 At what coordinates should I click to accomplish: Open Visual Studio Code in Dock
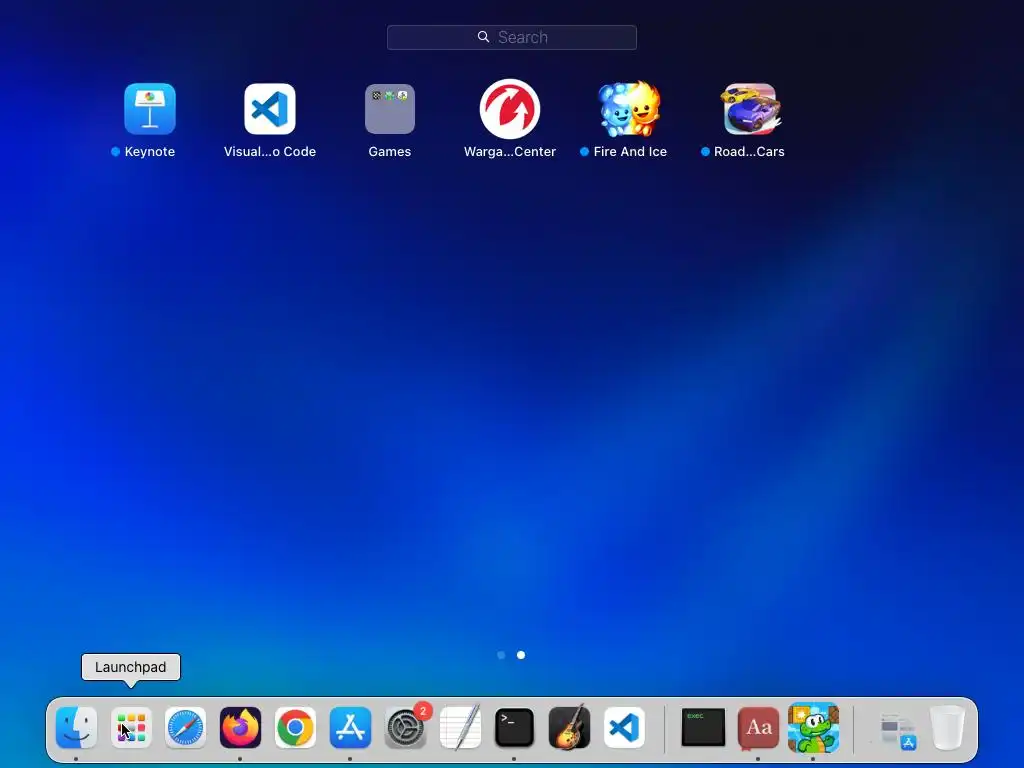click(x=624, y=728)
